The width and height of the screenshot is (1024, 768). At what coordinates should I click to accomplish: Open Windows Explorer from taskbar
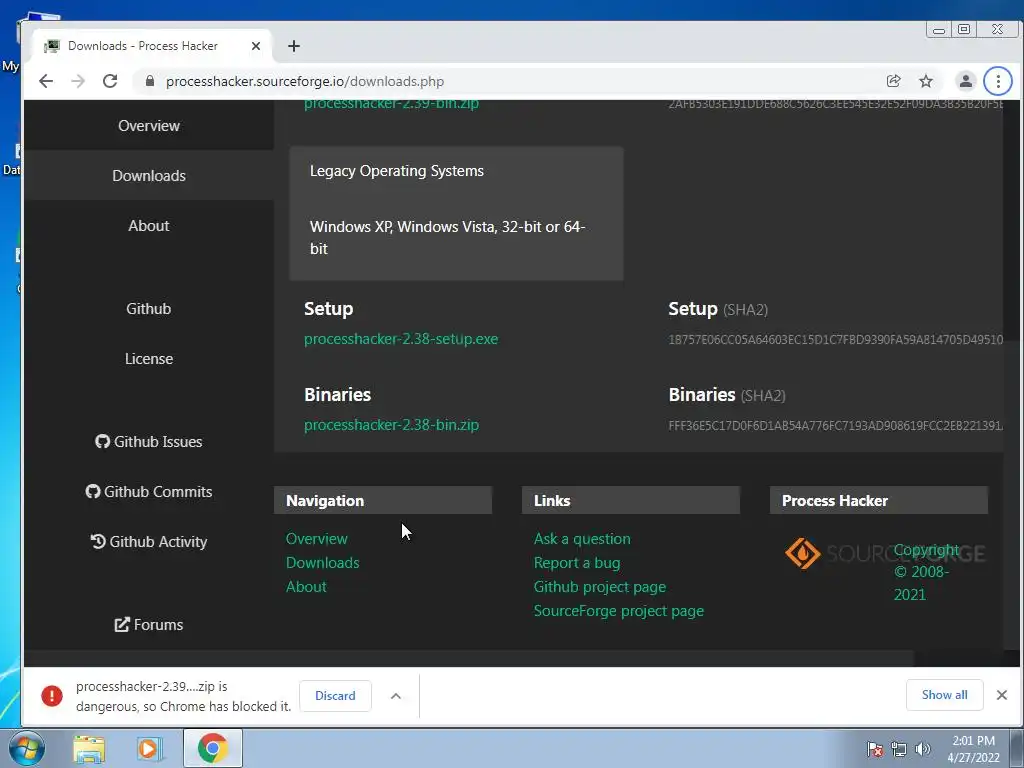tap(89, 749)
